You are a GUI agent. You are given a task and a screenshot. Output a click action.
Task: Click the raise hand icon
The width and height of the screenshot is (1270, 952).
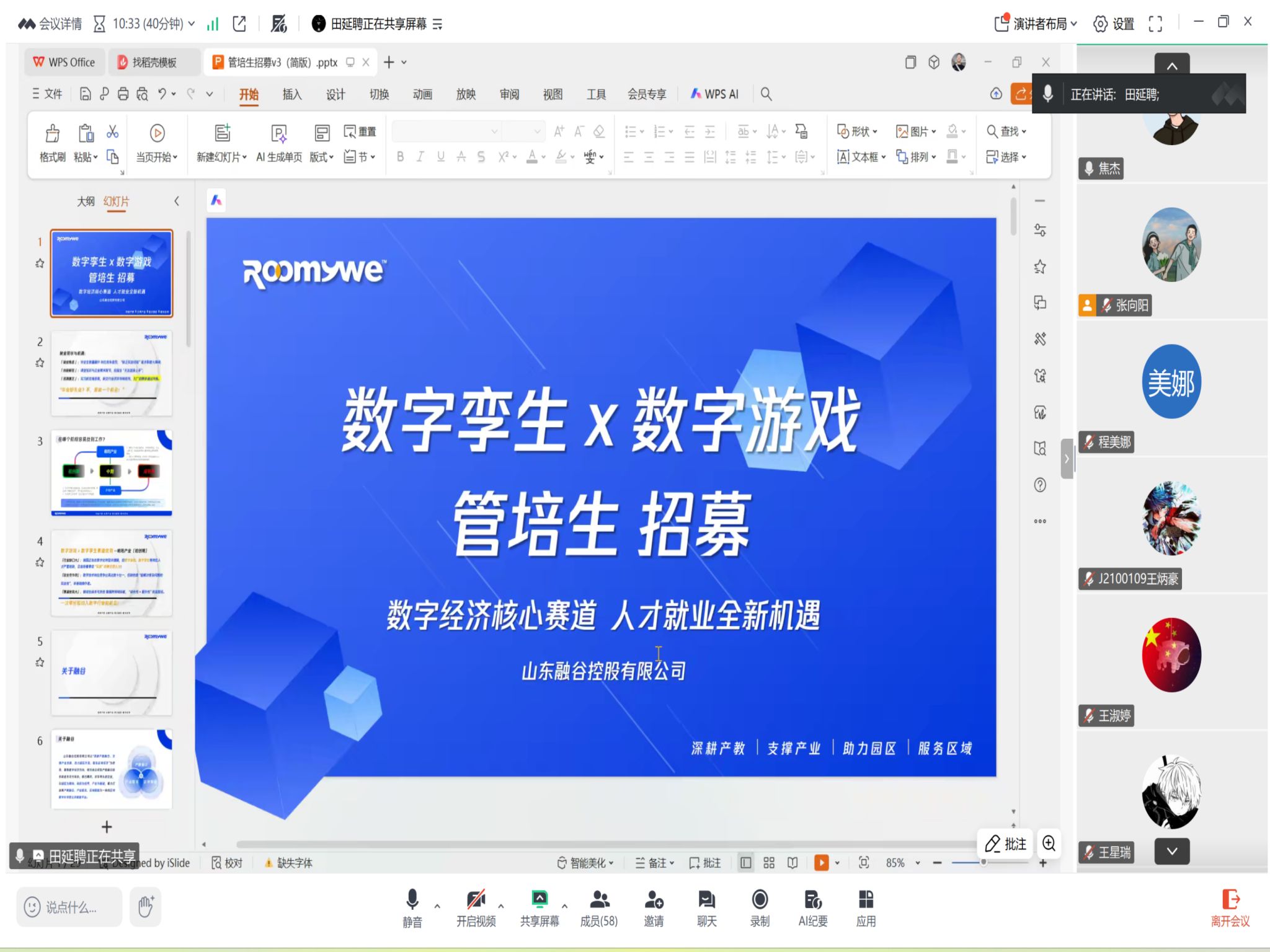146,907
